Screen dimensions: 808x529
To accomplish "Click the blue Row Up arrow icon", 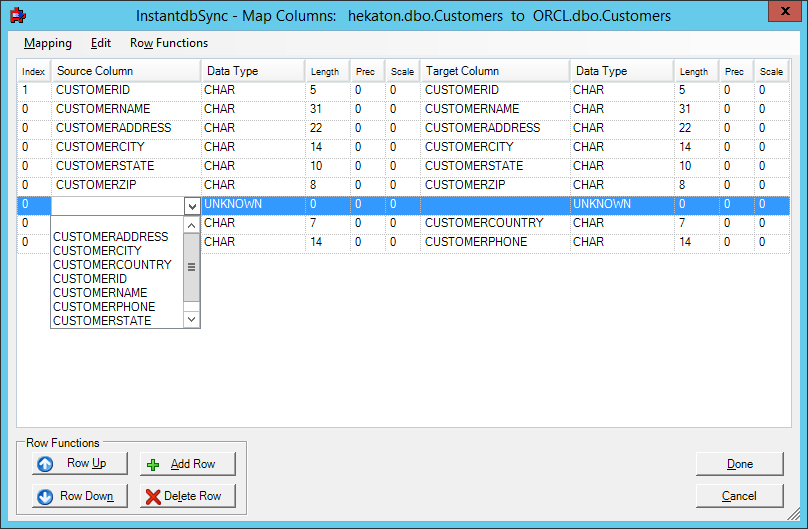I will (x=45, y=464).
